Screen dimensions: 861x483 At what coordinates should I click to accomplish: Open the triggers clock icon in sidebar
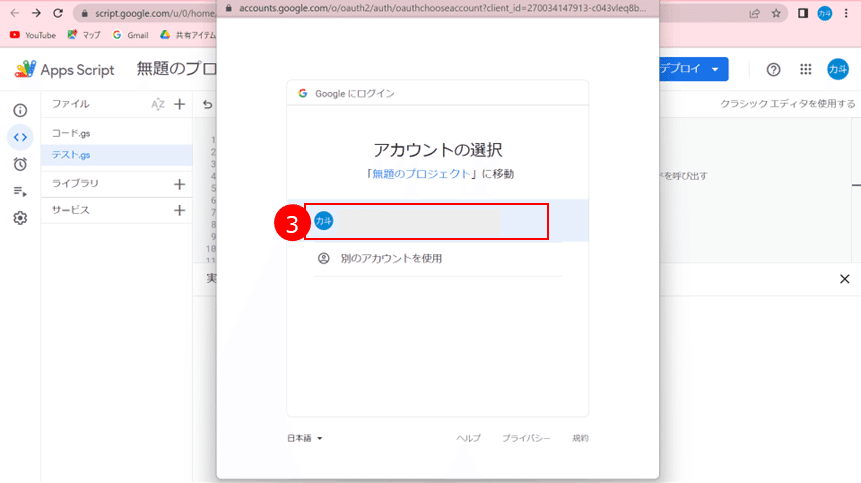(x=20, y=164)
